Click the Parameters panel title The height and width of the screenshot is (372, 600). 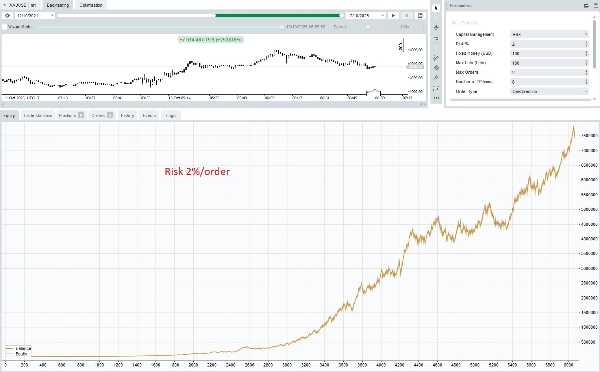tap(461, 5)
